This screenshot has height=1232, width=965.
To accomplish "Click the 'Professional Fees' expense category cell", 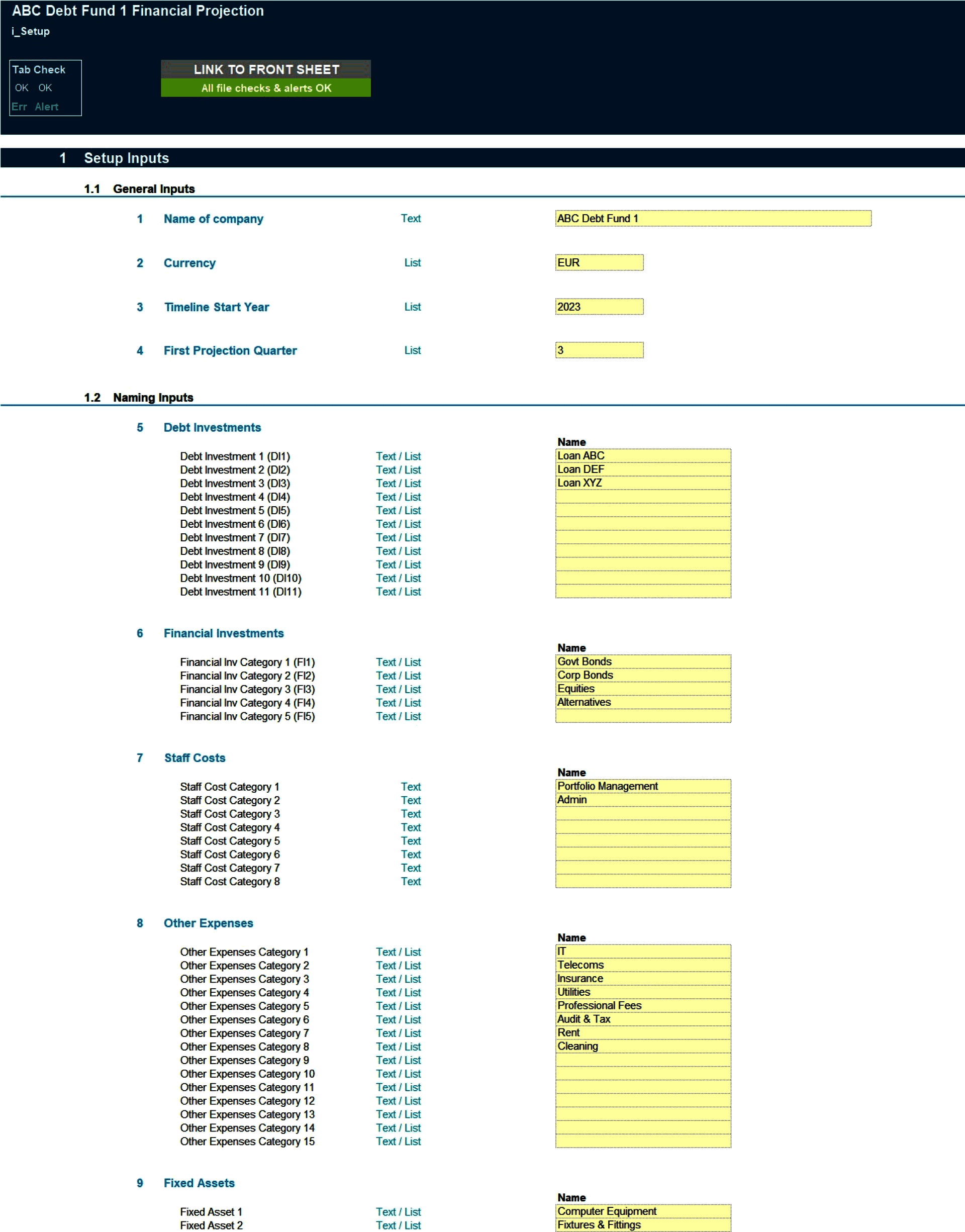I will tap(642, 1005).
